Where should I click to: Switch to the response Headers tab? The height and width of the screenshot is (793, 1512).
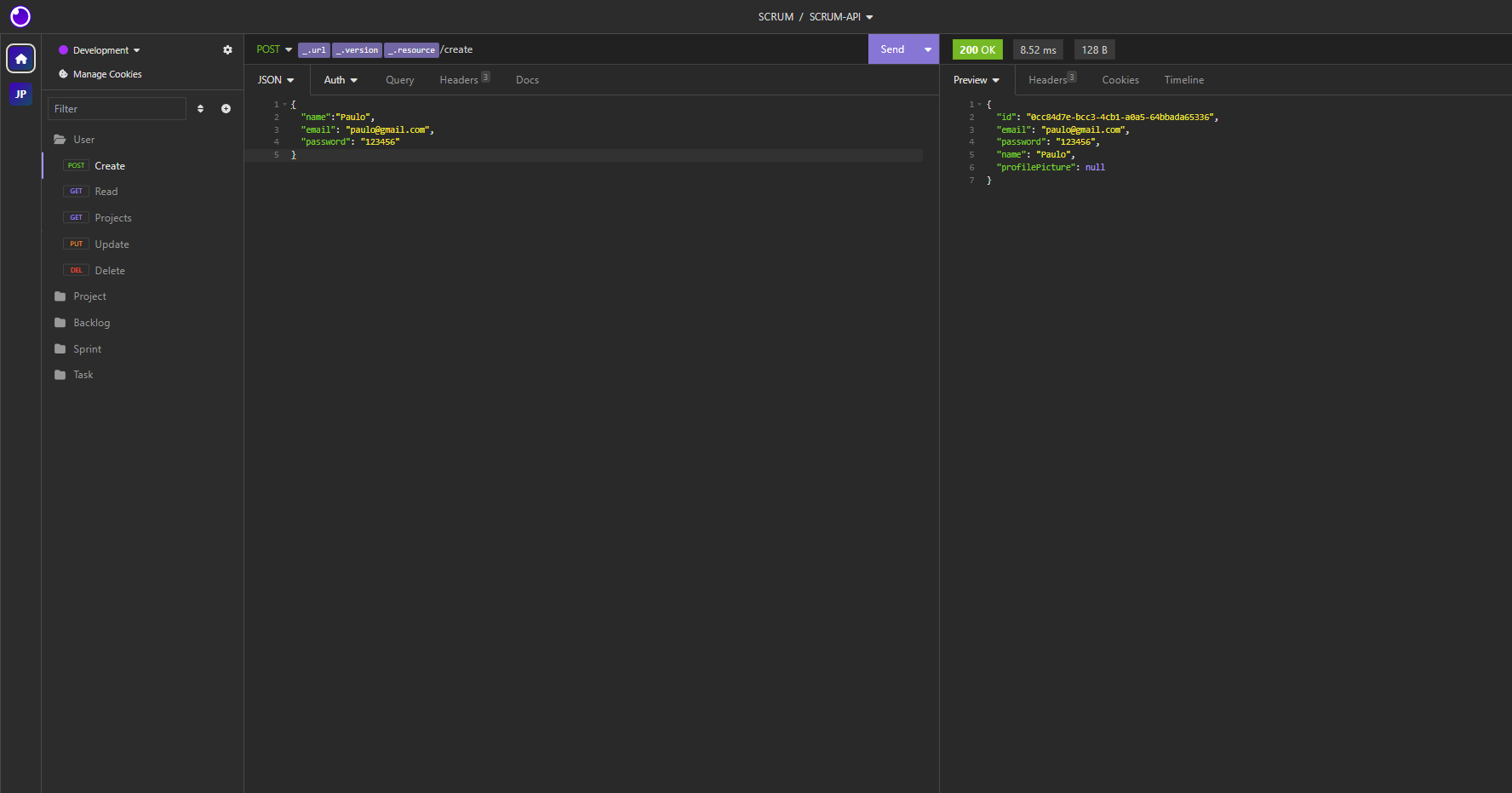coord(1052,79)
